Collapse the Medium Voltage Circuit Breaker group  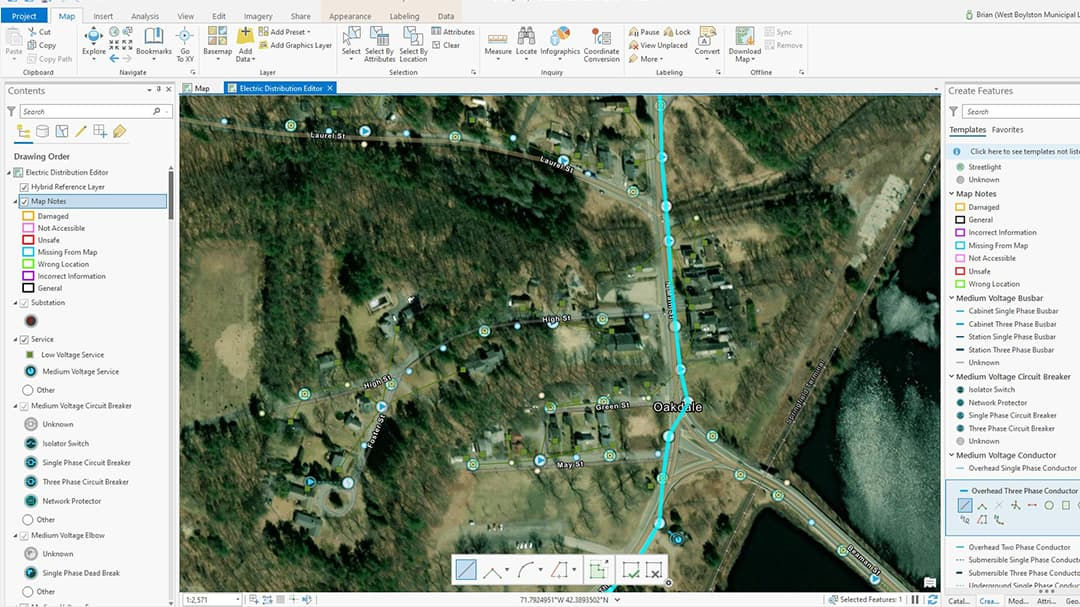click(13, 406)
